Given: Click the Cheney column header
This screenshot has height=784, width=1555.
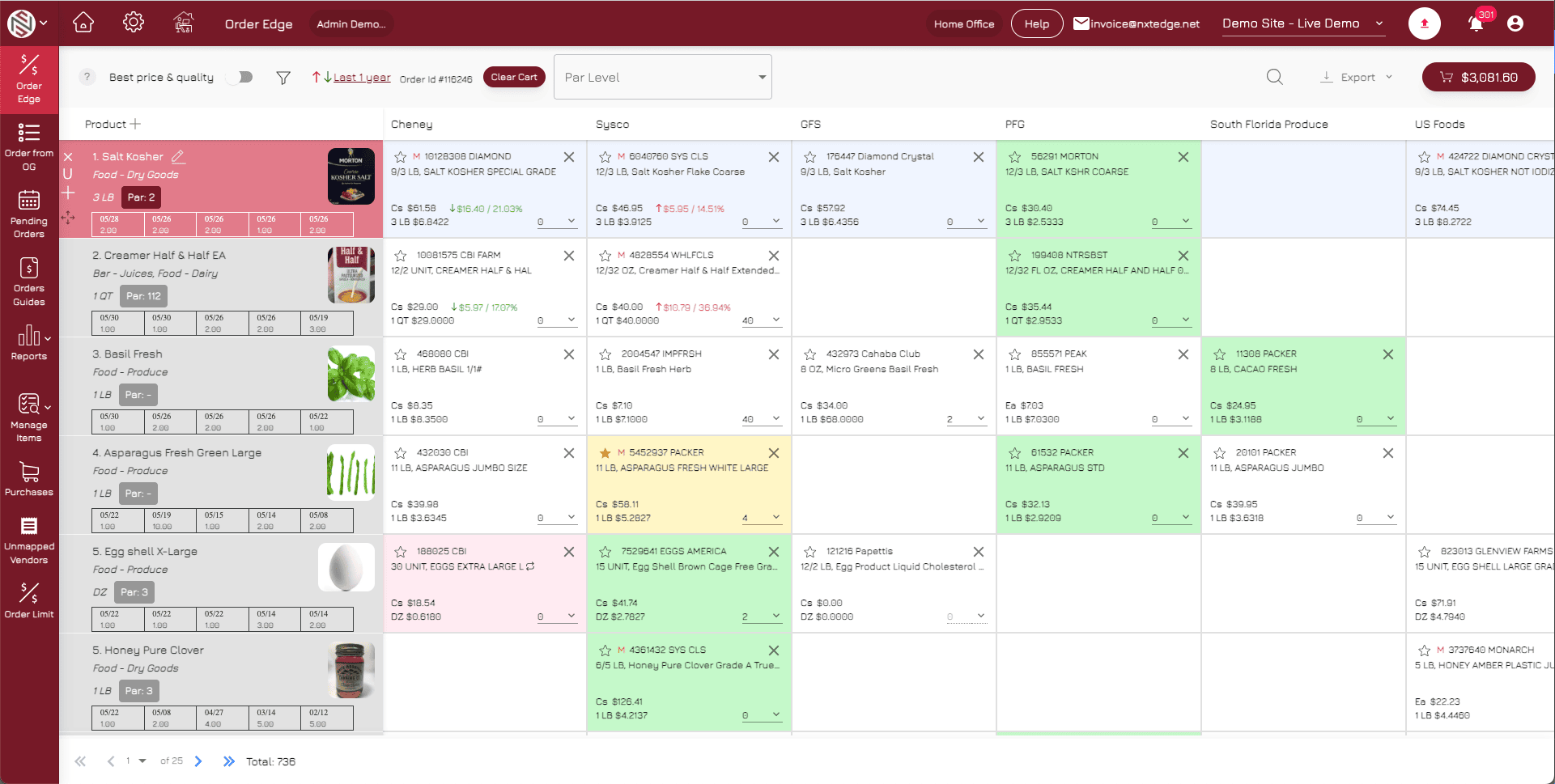Looking at the screenshot, I should (412, 124).
